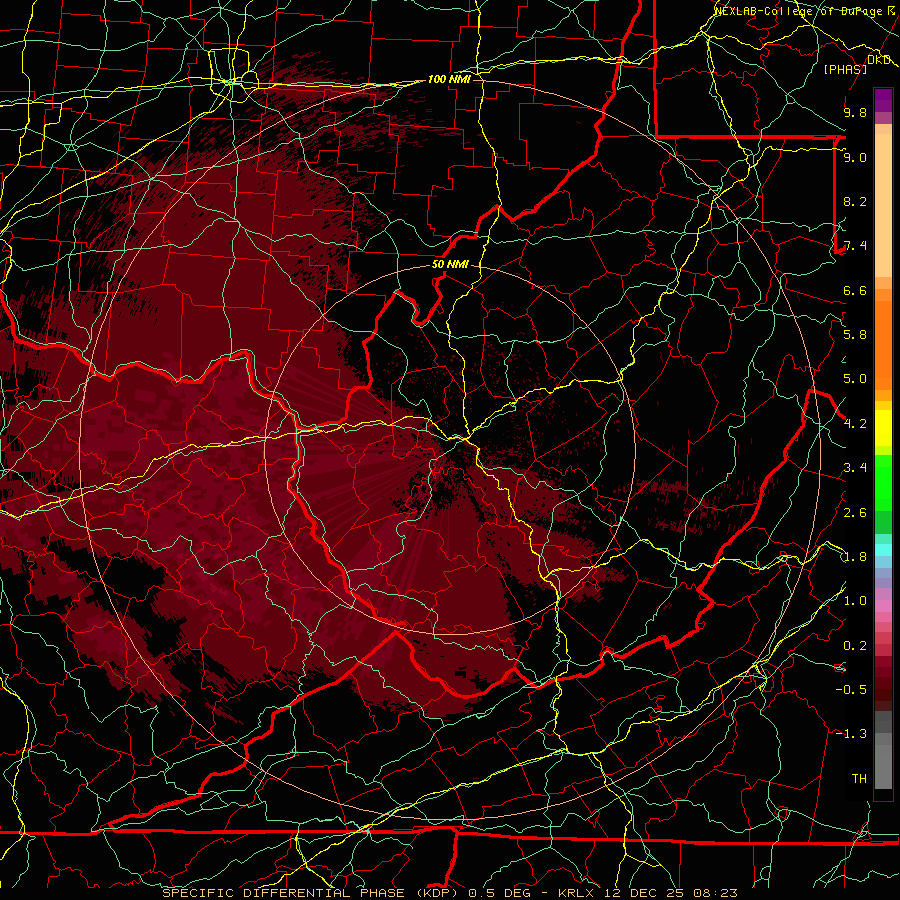Click the 1.8 value on the scale
This screenshot has width=900, height=900.
coord(855,557)
